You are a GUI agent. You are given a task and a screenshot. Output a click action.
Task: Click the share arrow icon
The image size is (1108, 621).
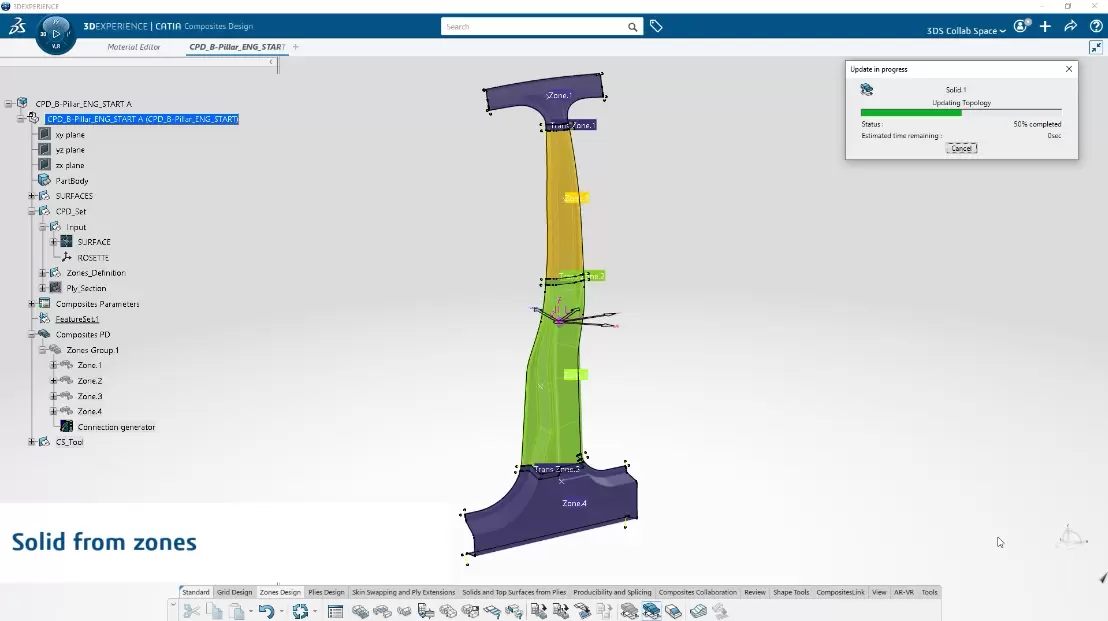tap(1070, 27)
